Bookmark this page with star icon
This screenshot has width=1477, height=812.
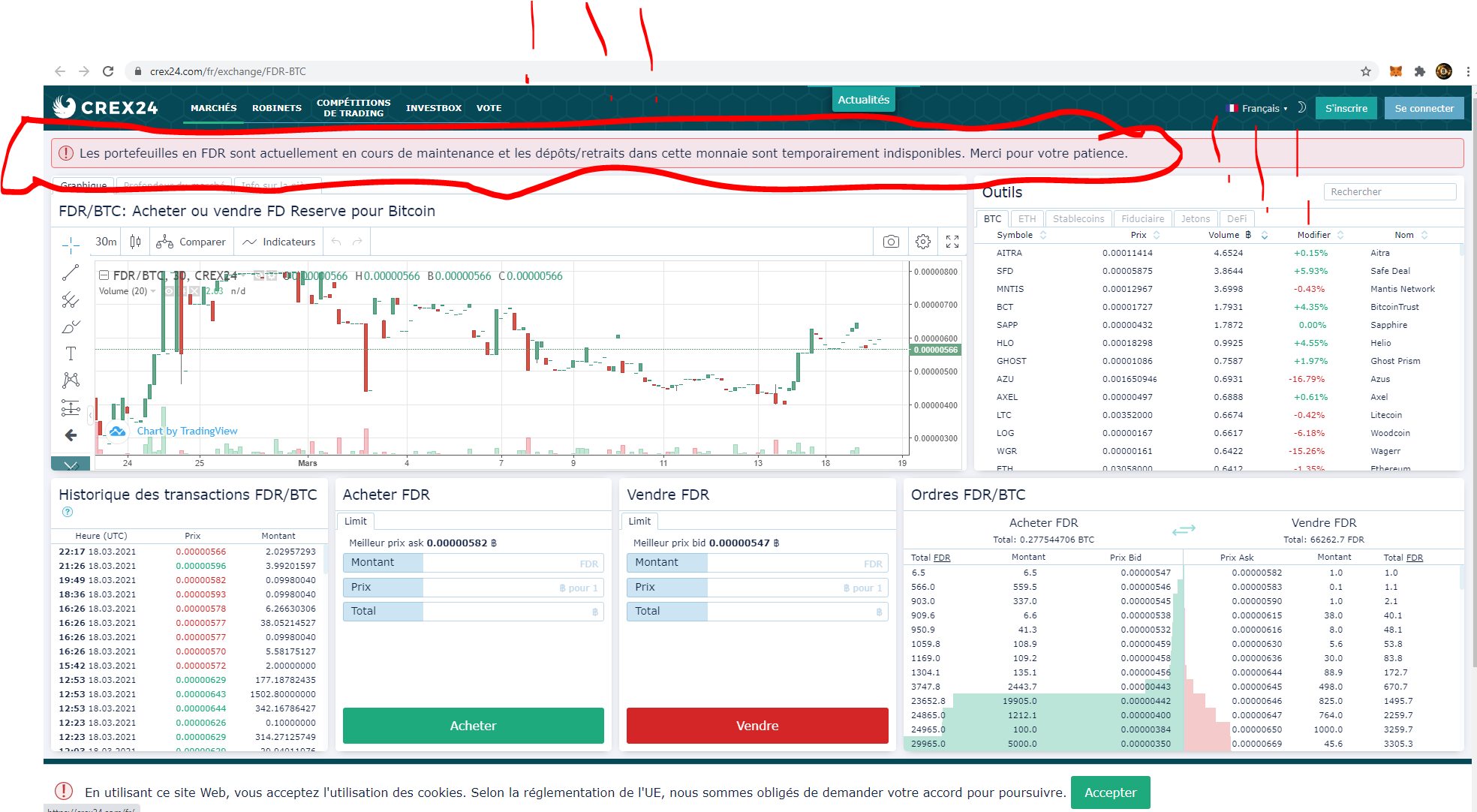[1366, 71]
